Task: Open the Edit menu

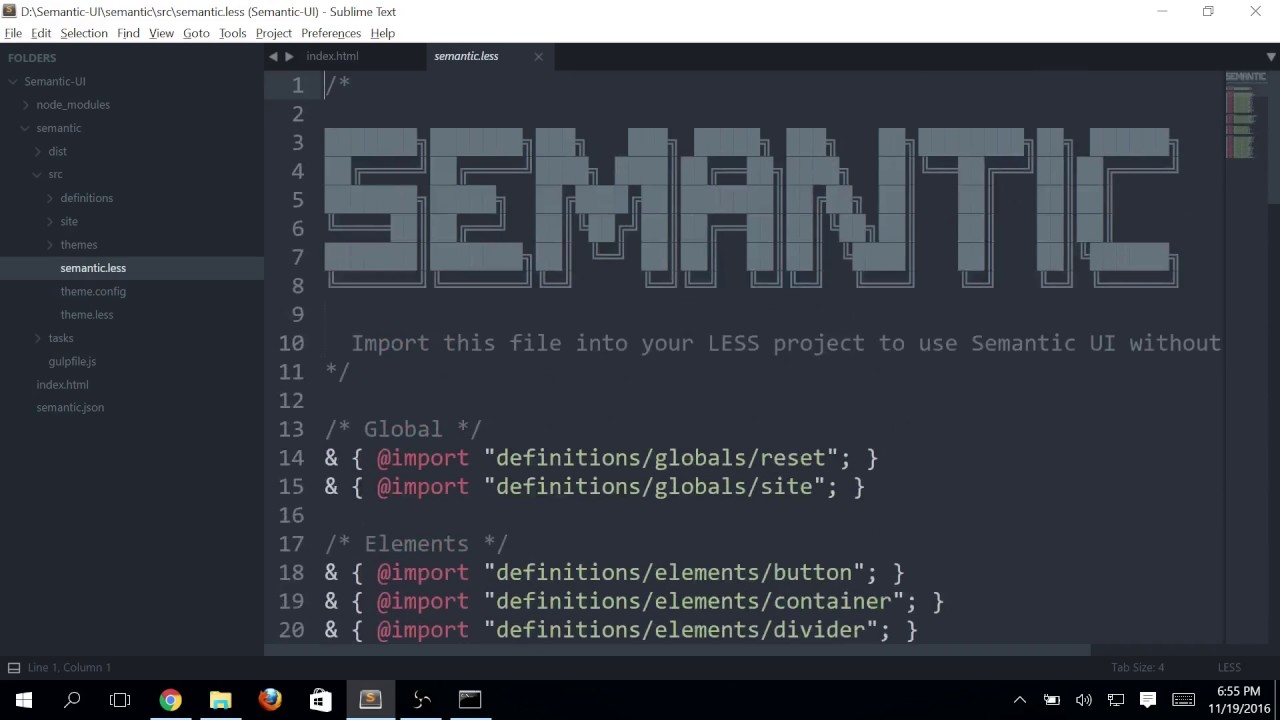Action: click(x=41, y=33)
